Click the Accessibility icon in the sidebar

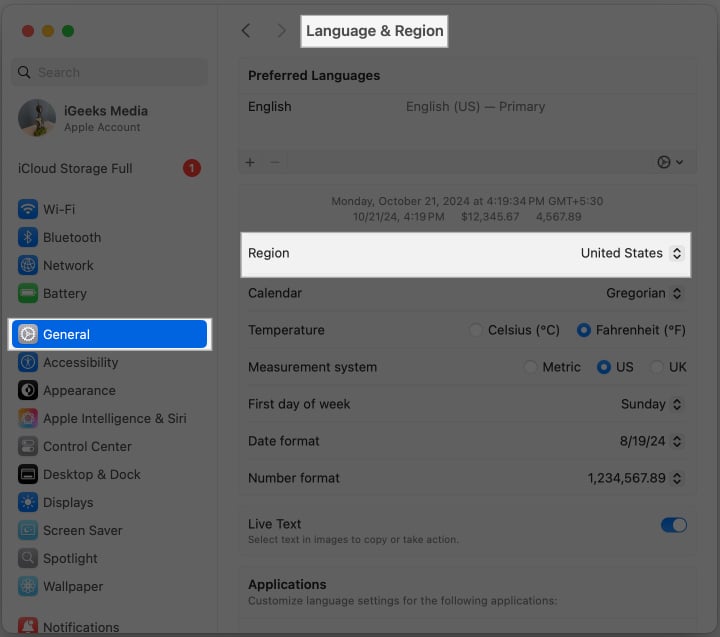click(x=28, y=363)
